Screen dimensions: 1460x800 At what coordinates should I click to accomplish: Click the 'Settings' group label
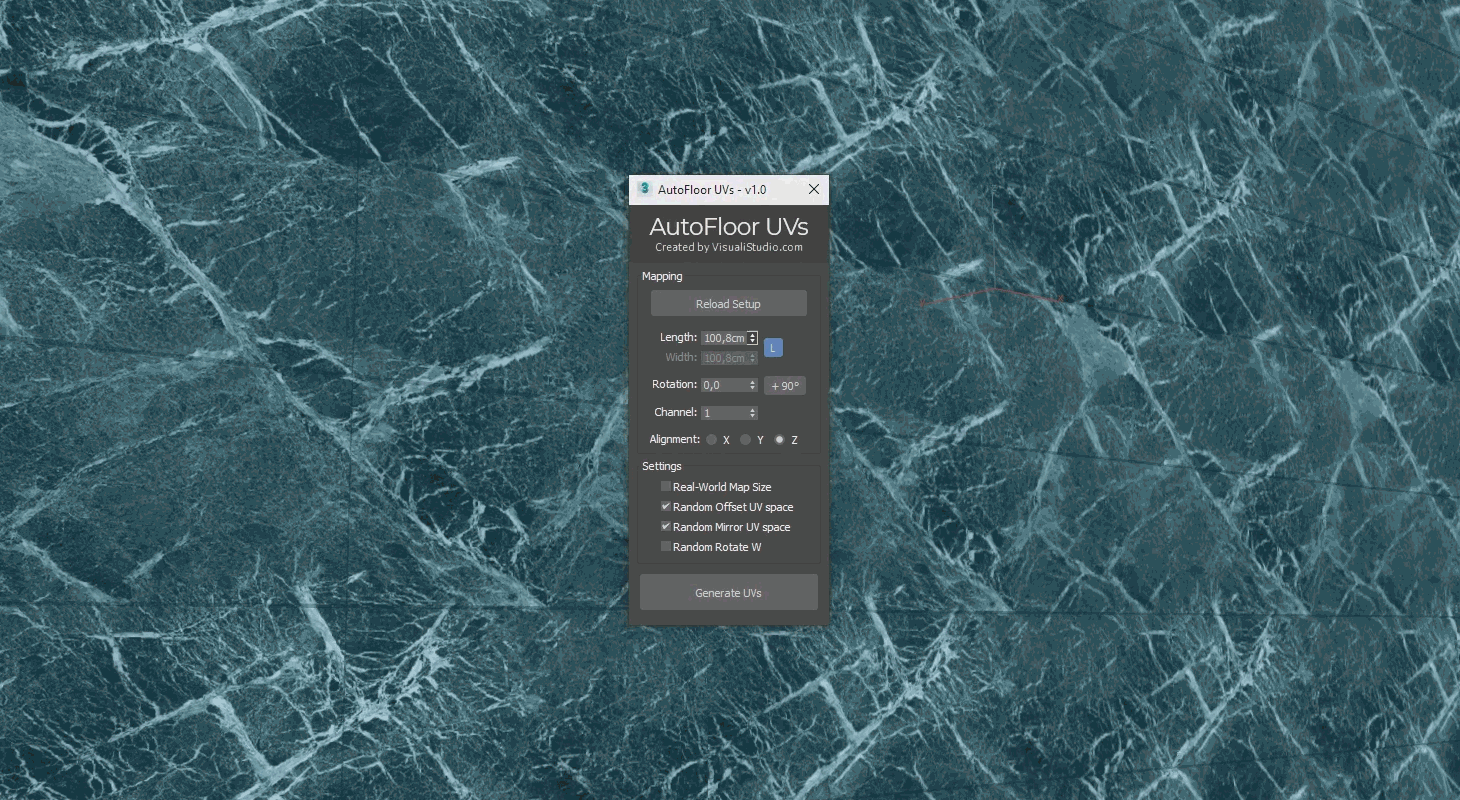click(x=662, y=466)
